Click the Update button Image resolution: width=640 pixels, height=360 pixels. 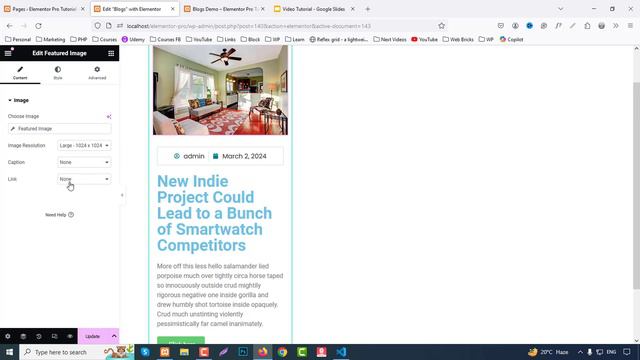coord(93,336)
